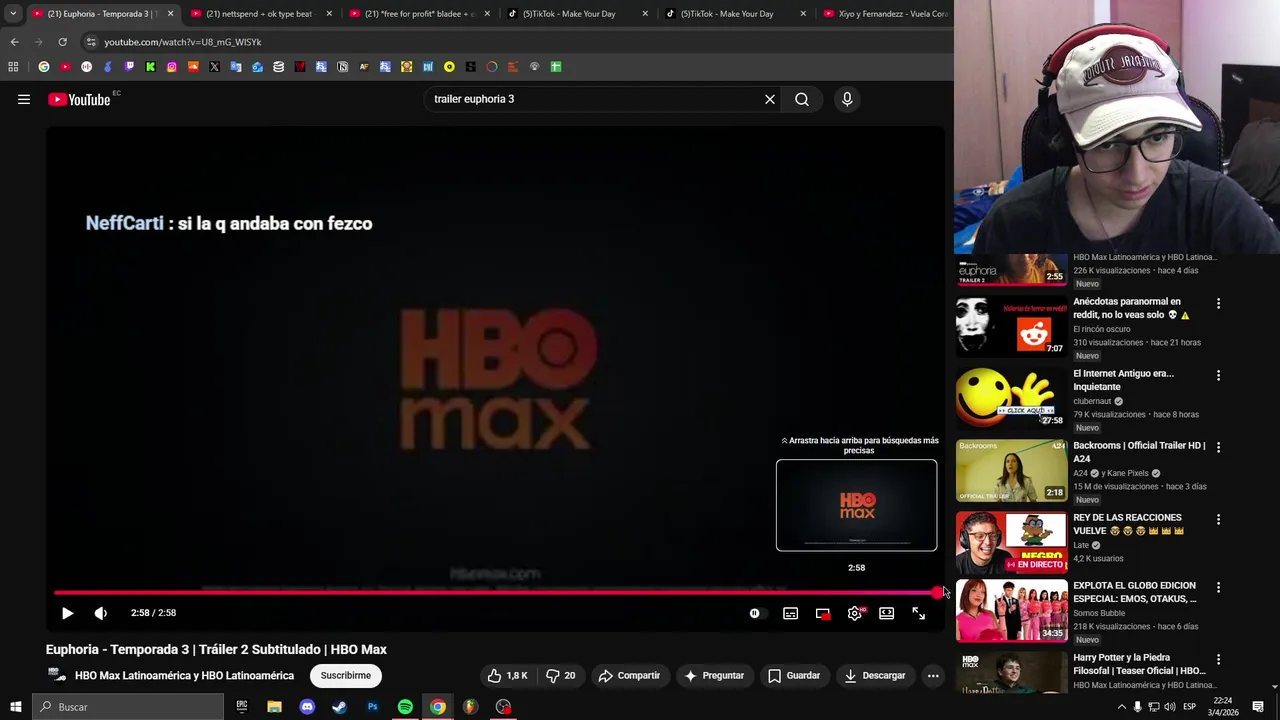The image size is (1280, 720).
Task: Click the search magnifier button
Action: 802,99
